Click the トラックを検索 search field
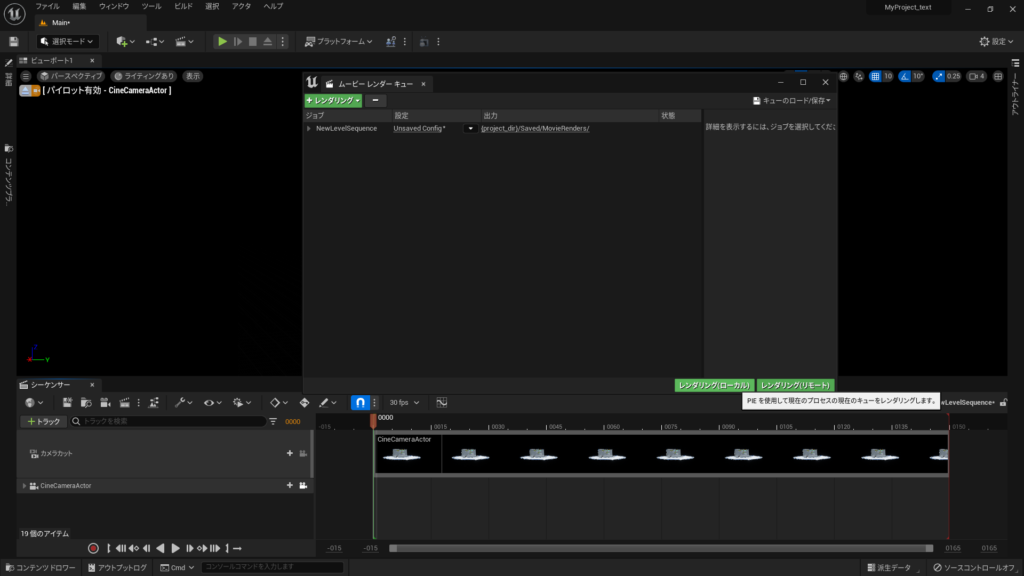This screenshot has width=1024, height=576. pos(160,421)
